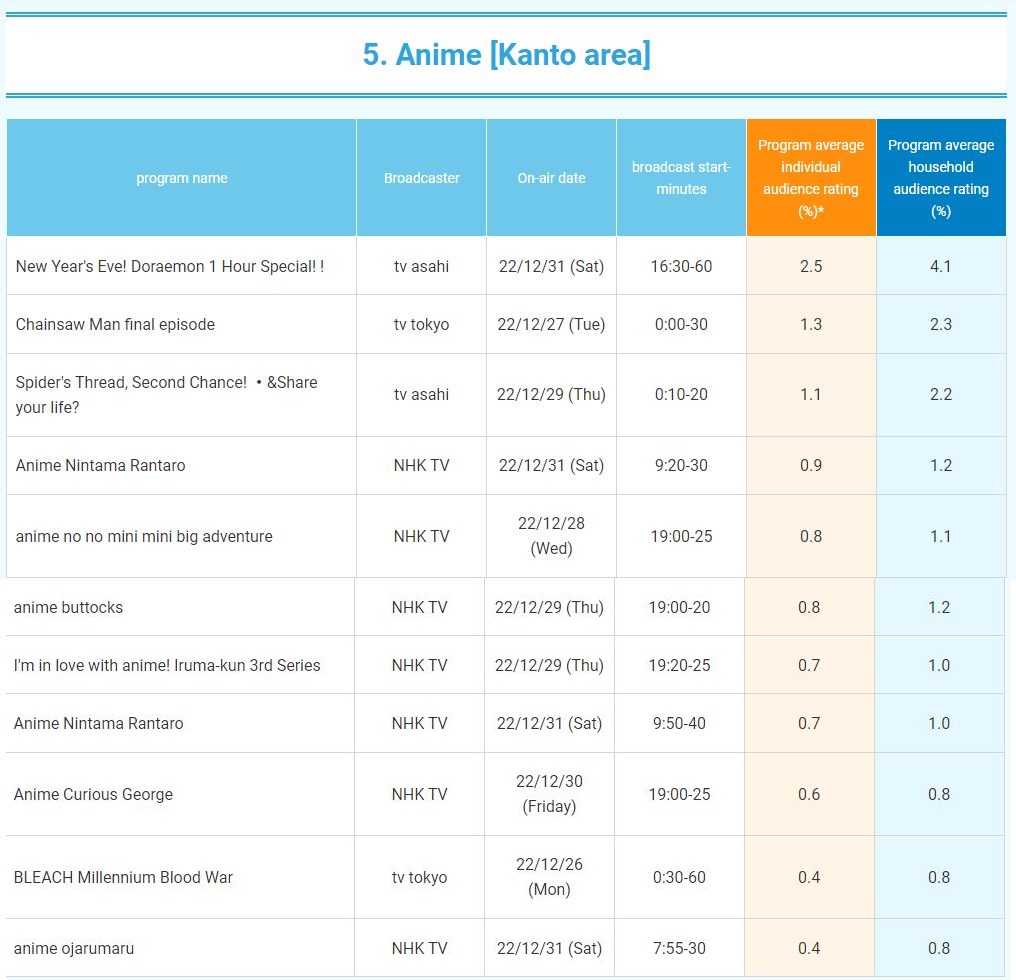Screen dimensions: 1016x980
Task: Click the household rating value '2.3'
Action: click(x=941, y=324)
